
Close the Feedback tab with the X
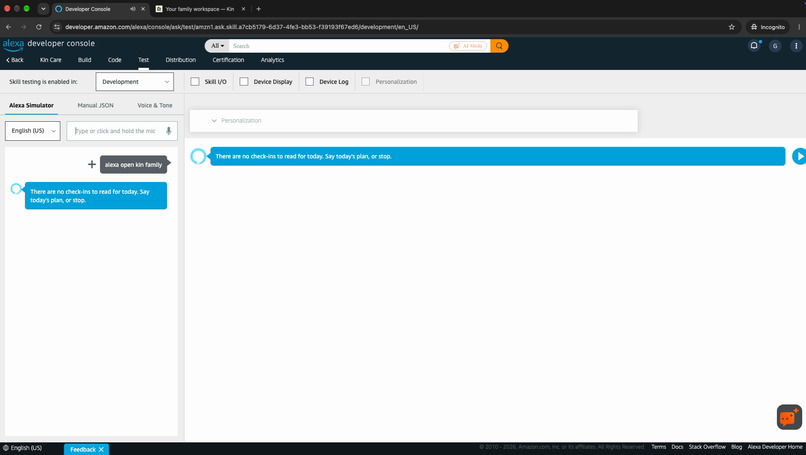point(102,449)
